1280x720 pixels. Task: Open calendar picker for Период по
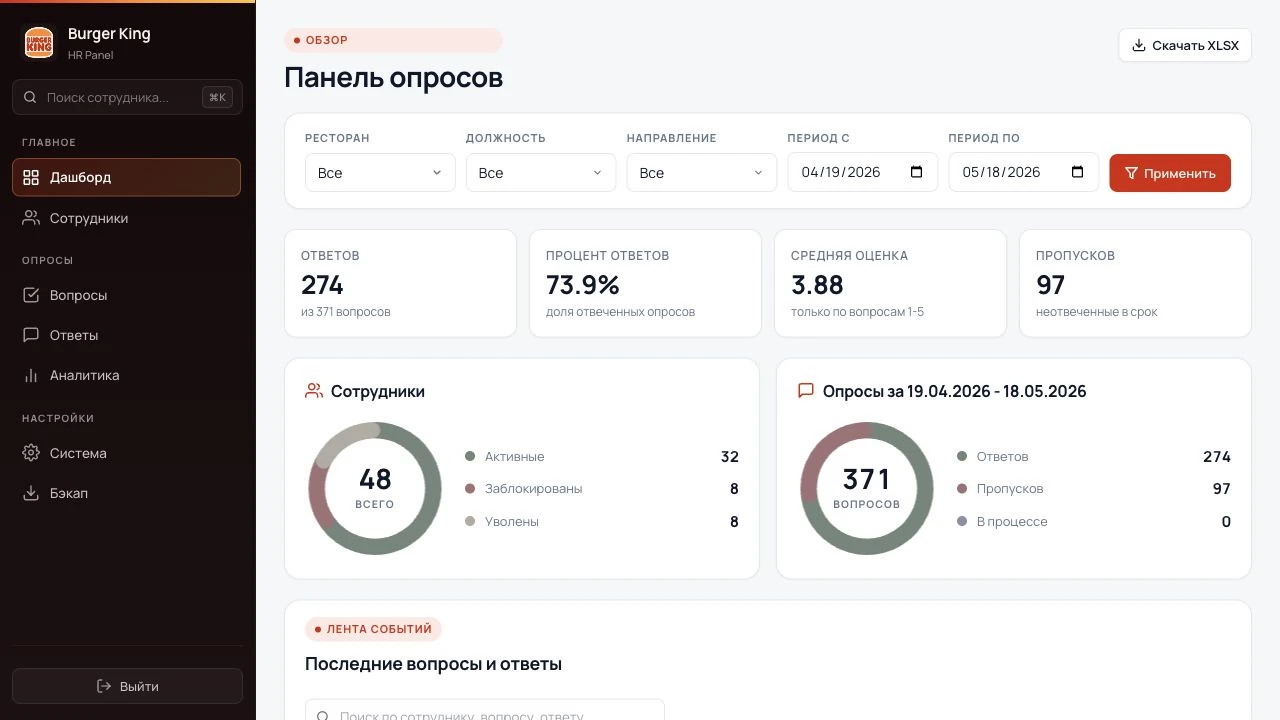1078,172
